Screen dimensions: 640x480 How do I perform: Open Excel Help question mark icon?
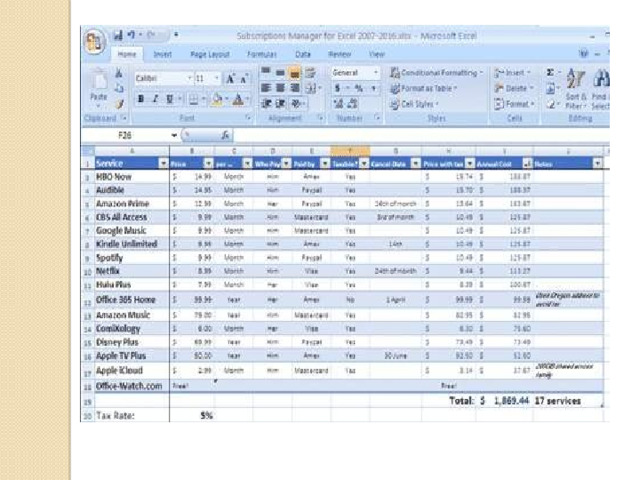coord(584,53)
